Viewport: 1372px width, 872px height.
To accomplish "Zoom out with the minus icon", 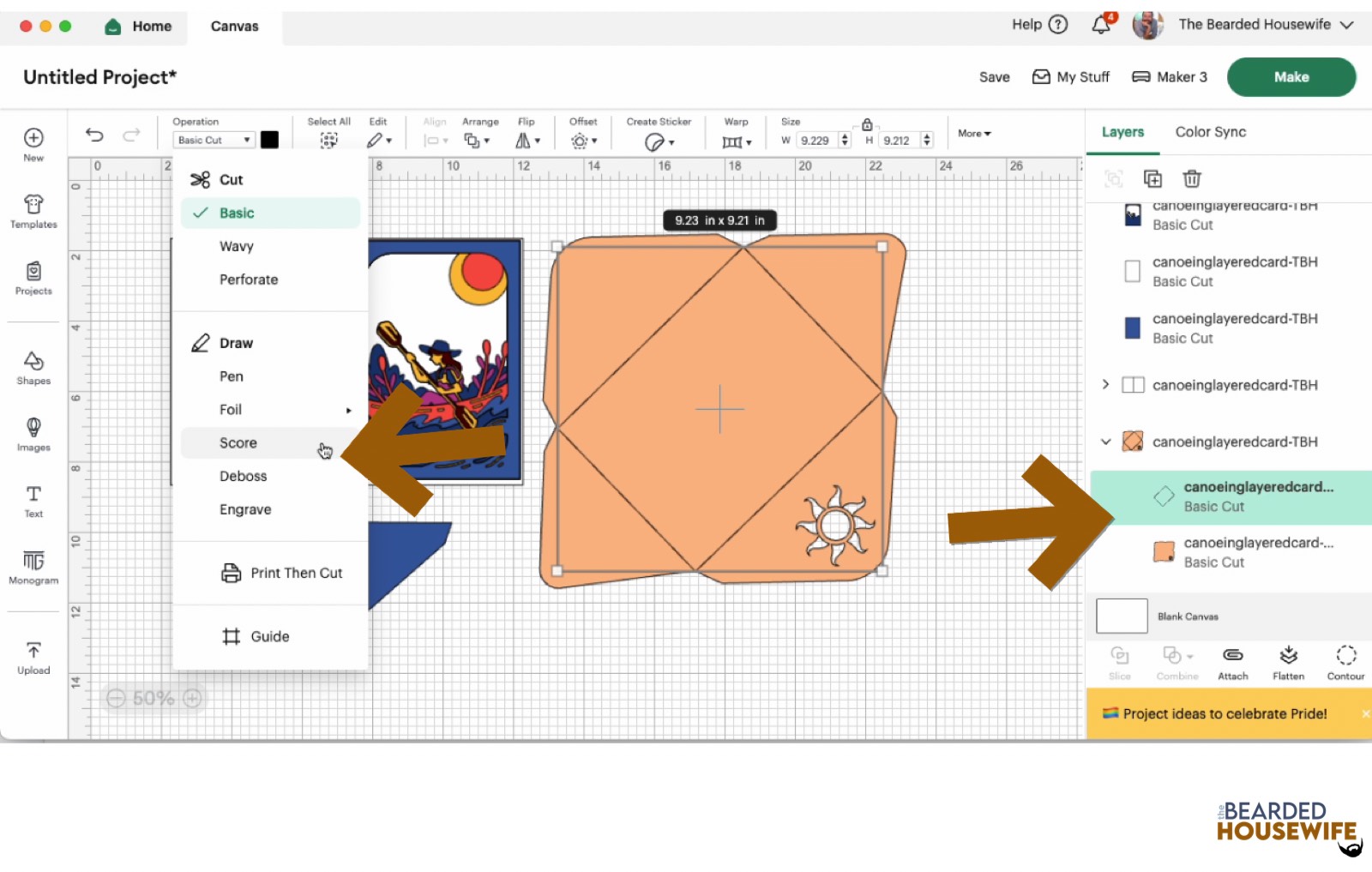I will [116, 698].
